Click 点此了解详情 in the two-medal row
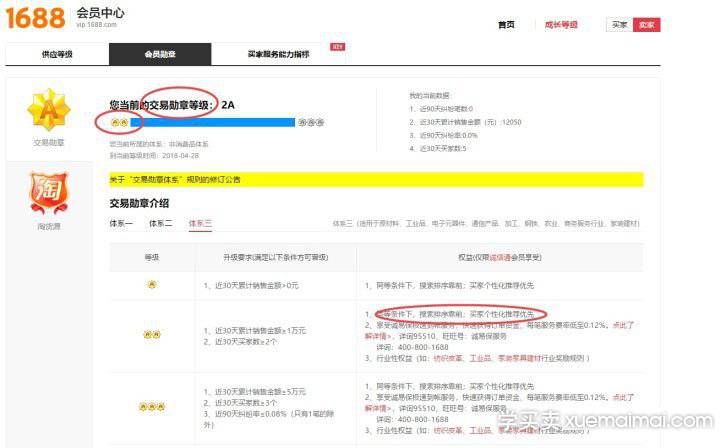 [499, 330]
